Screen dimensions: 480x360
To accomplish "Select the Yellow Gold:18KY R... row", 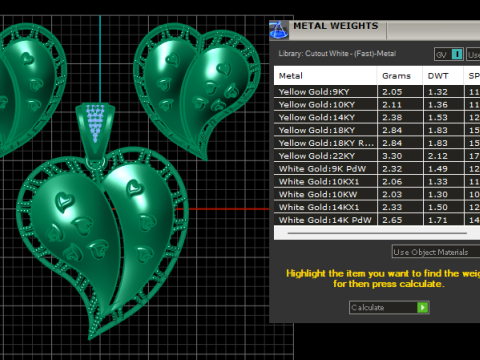I will click(x=377, y=143).
